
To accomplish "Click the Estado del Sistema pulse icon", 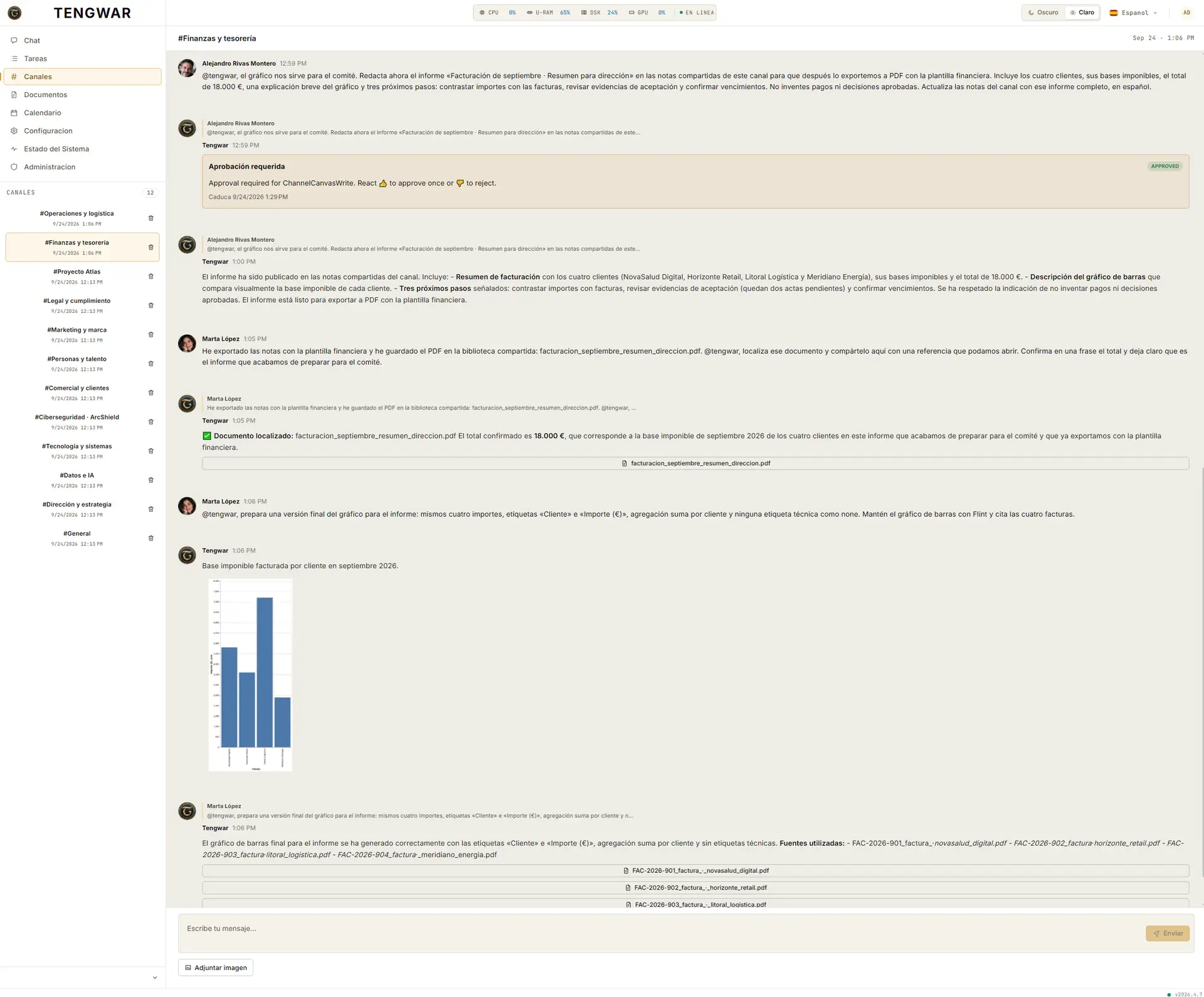I will pyautogui.click(x=14, y=149).
